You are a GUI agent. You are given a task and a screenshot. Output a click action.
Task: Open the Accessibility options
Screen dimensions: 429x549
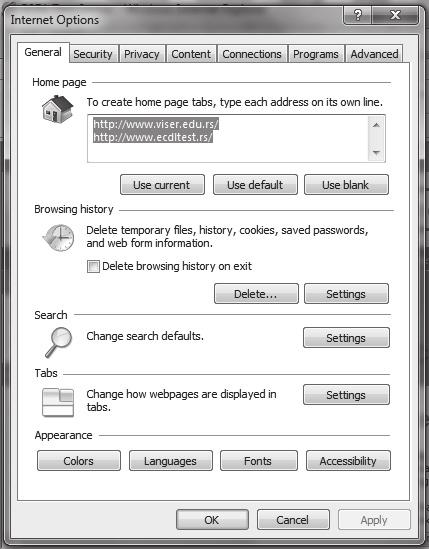click(x=348, y=461)
